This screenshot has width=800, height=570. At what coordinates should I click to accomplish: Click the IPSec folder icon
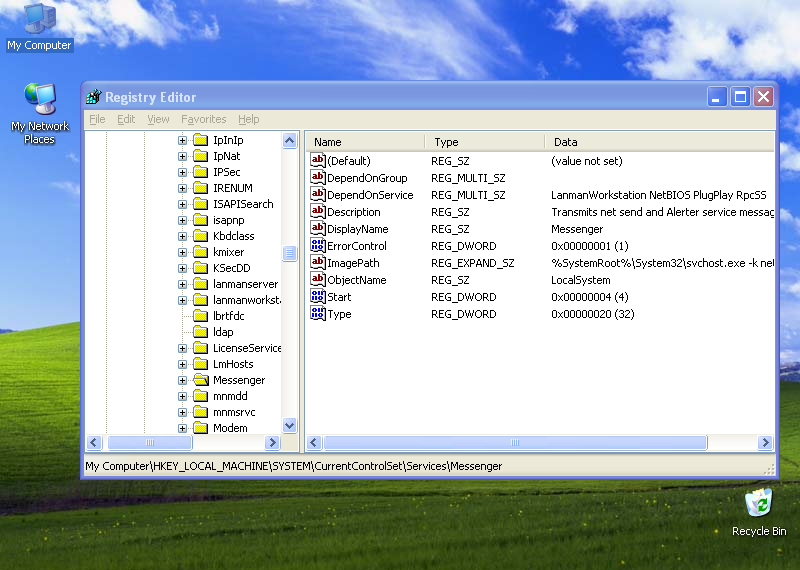click(201, 172)
